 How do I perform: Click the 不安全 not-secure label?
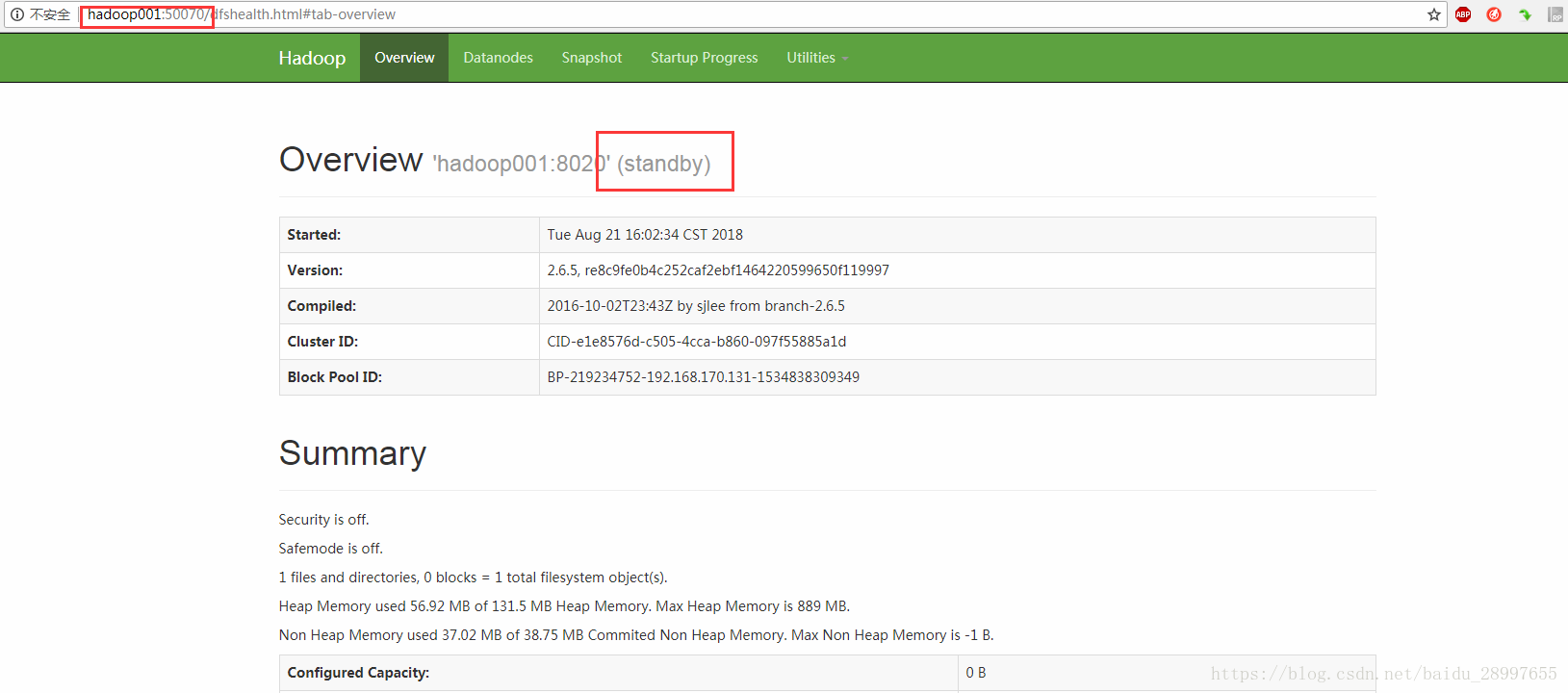pyautogui.click(x=50, y=14)
